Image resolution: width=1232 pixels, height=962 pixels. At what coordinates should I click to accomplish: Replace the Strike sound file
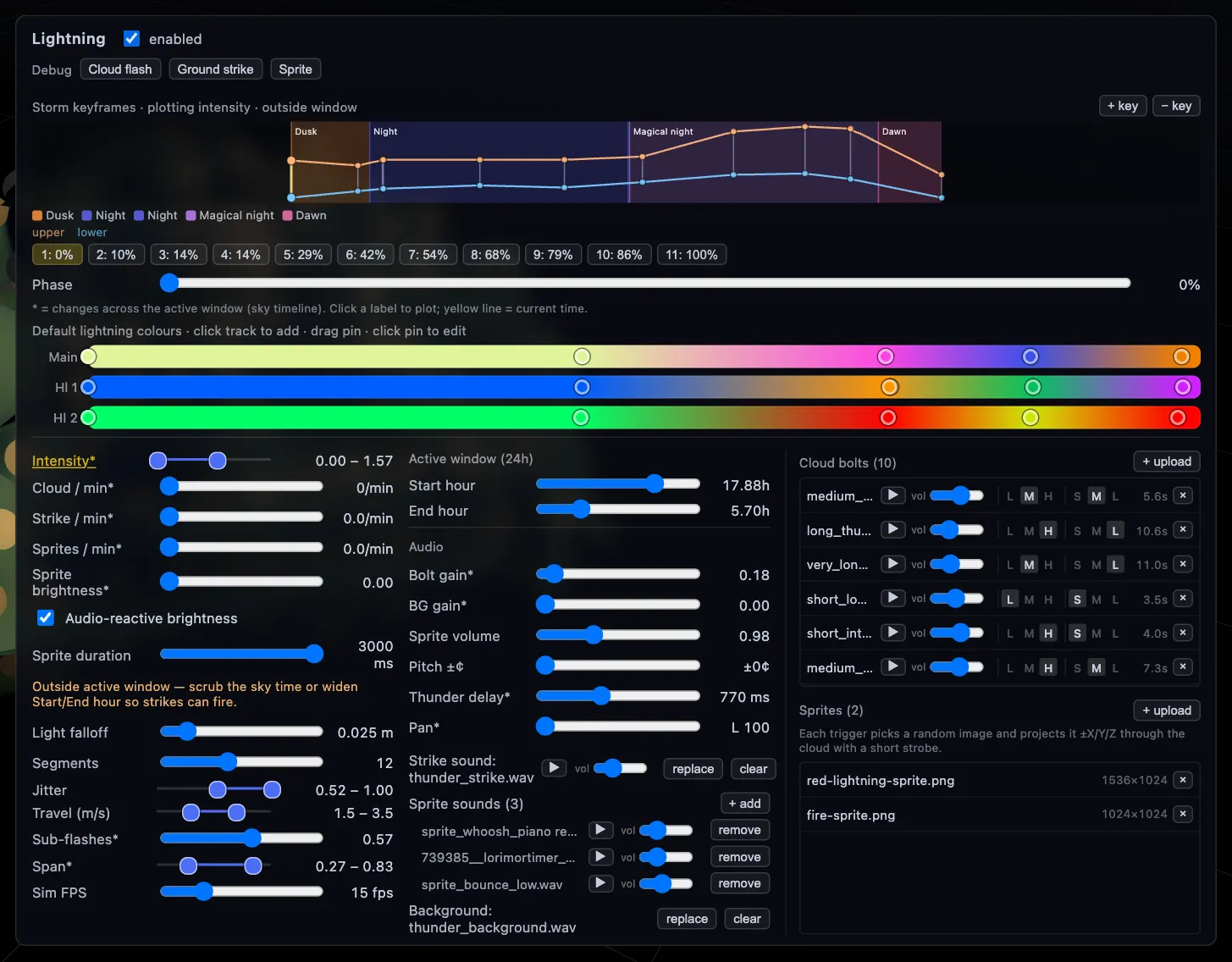click(693, 769)
